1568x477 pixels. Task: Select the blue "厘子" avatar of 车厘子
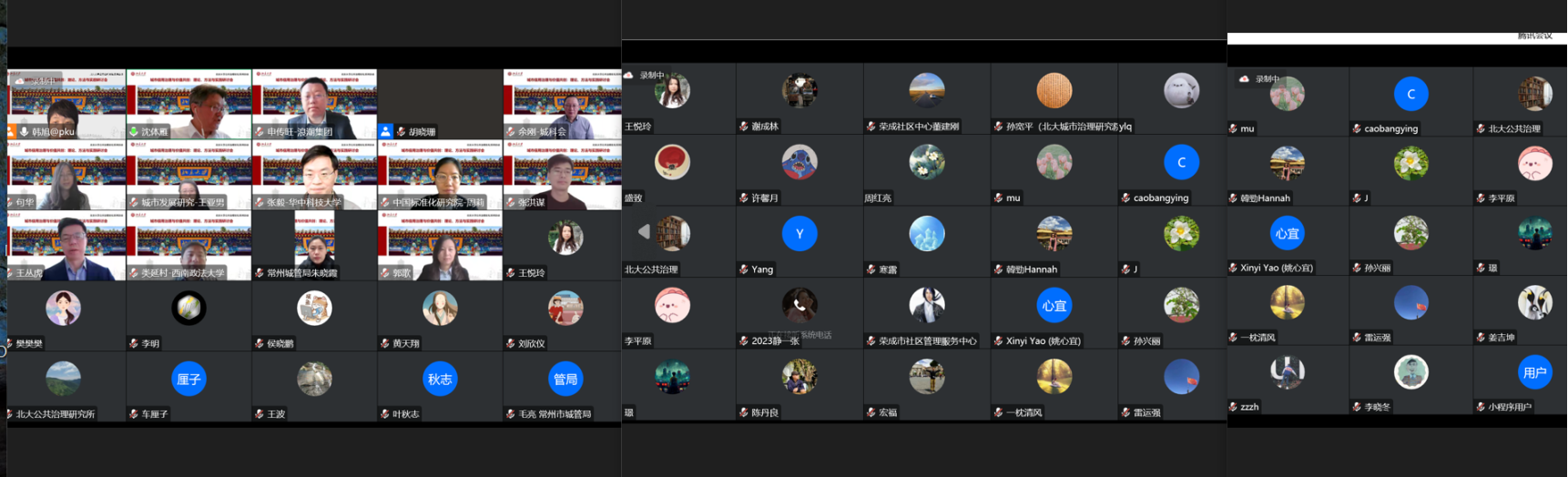click(188, 379)
